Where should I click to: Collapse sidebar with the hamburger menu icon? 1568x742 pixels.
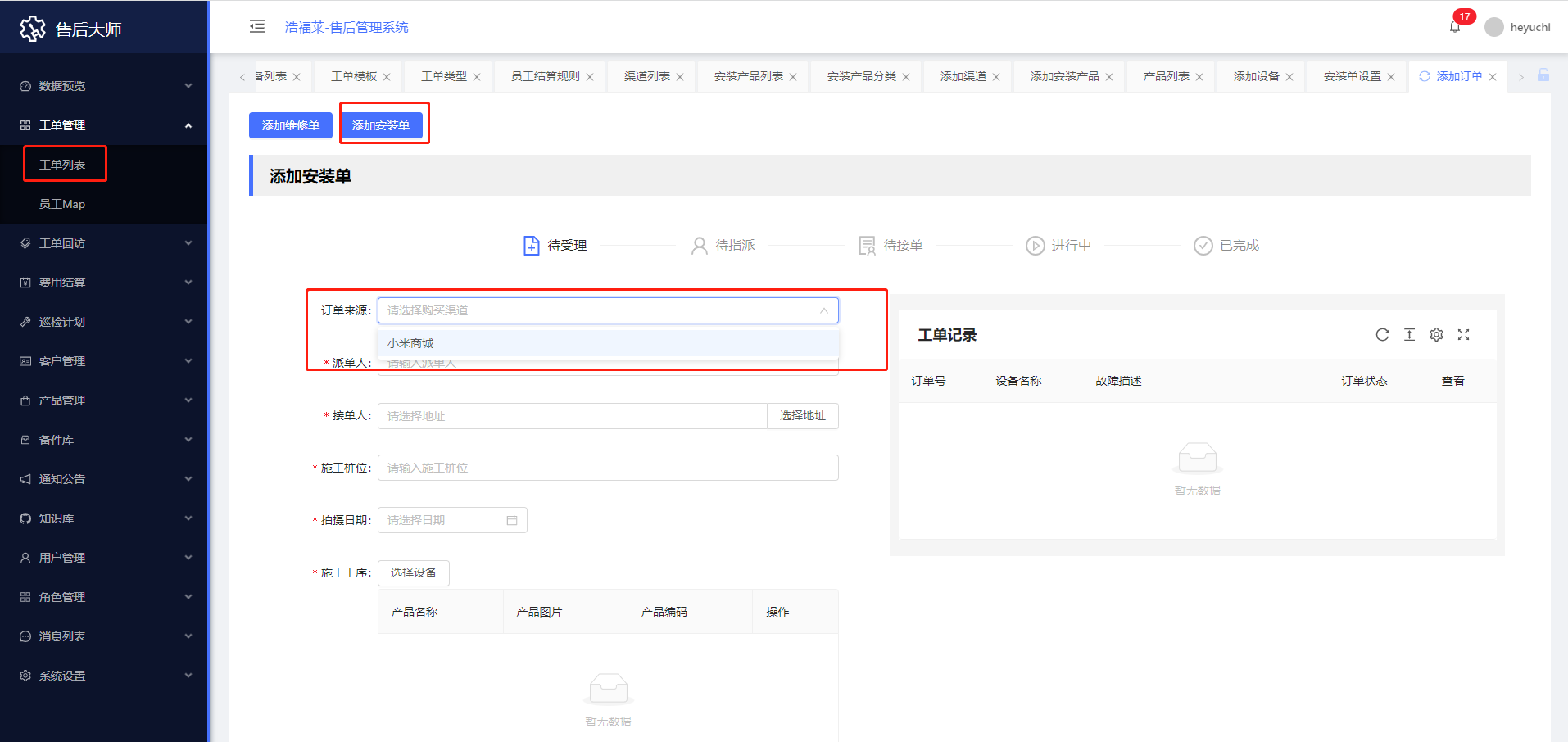click(x=257, y=26)
